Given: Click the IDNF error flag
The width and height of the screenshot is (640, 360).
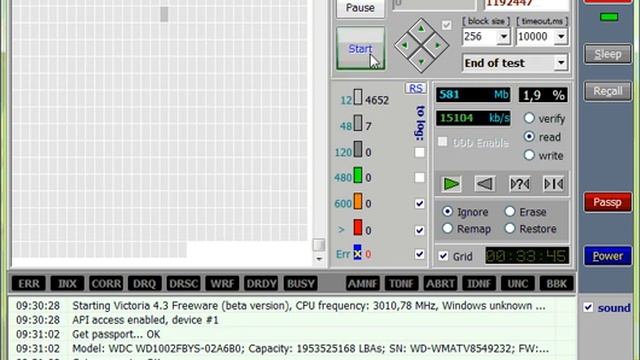Looking at the screenshot, I should (x=479, y=284).
